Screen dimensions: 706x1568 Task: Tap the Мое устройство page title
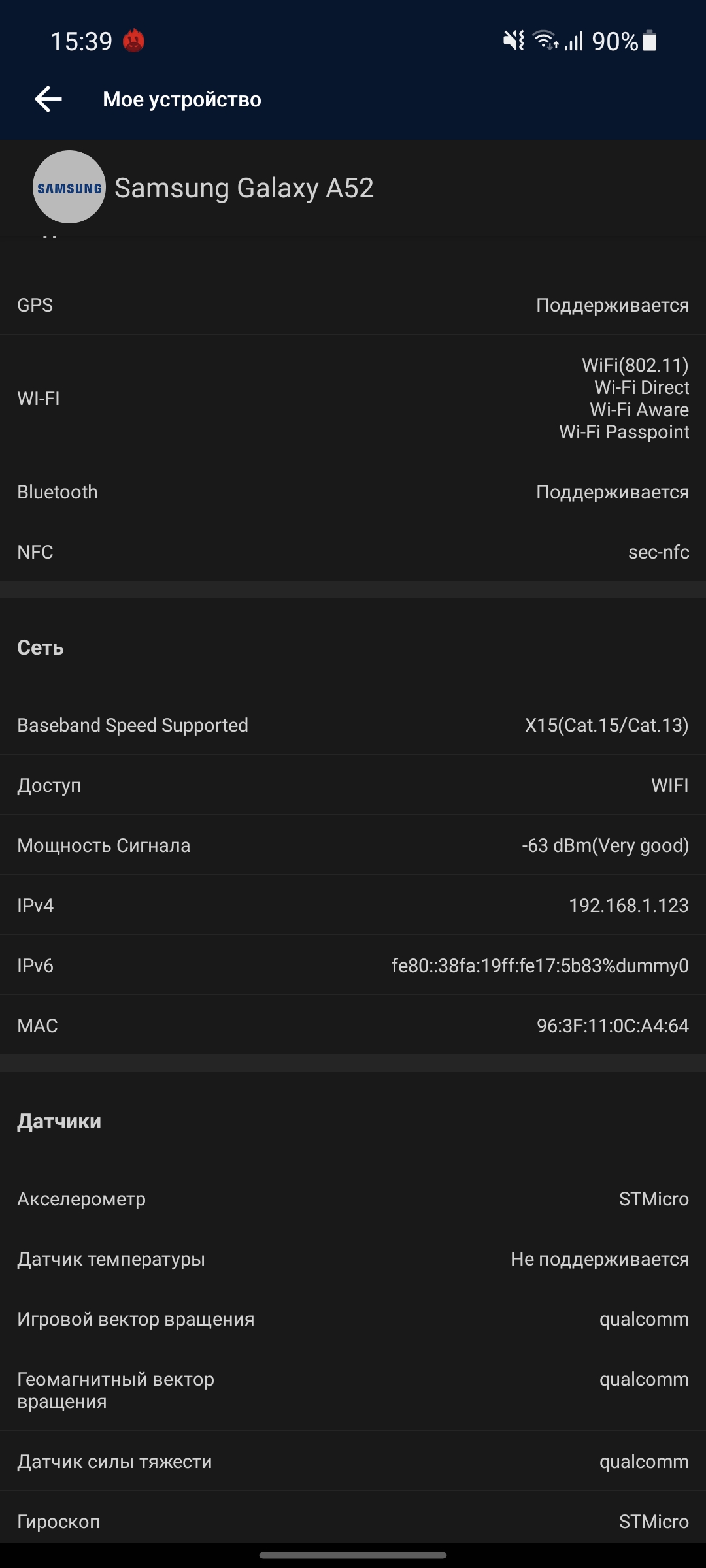pos(182,99)
